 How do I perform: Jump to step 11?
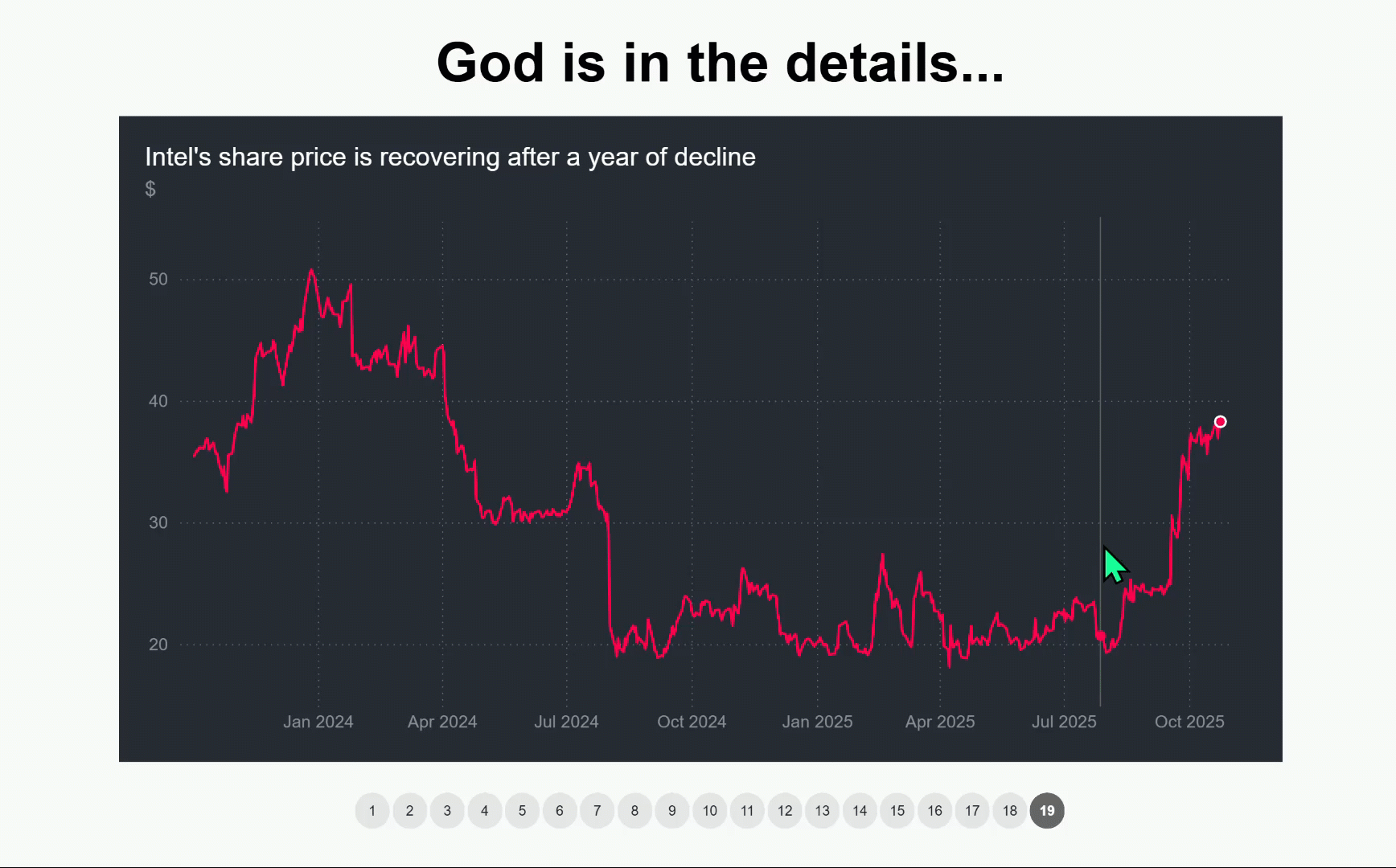click(x=747, y=810)
